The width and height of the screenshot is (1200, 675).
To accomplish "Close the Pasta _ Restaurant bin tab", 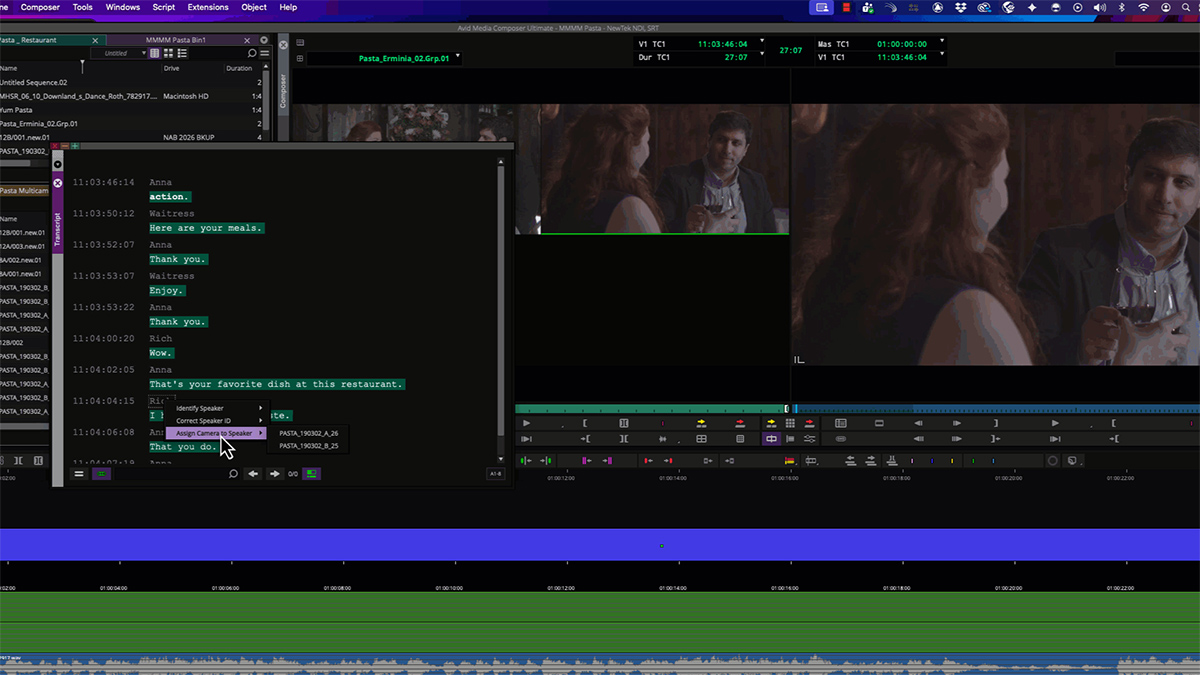I will click(97, 40).
